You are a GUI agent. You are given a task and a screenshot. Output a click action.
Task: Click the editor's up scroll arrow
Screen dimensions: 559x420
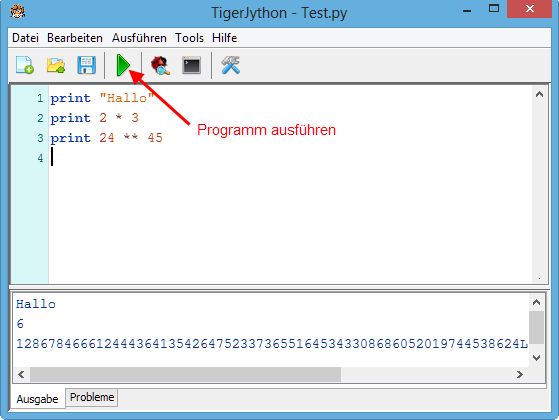[539, 94]
